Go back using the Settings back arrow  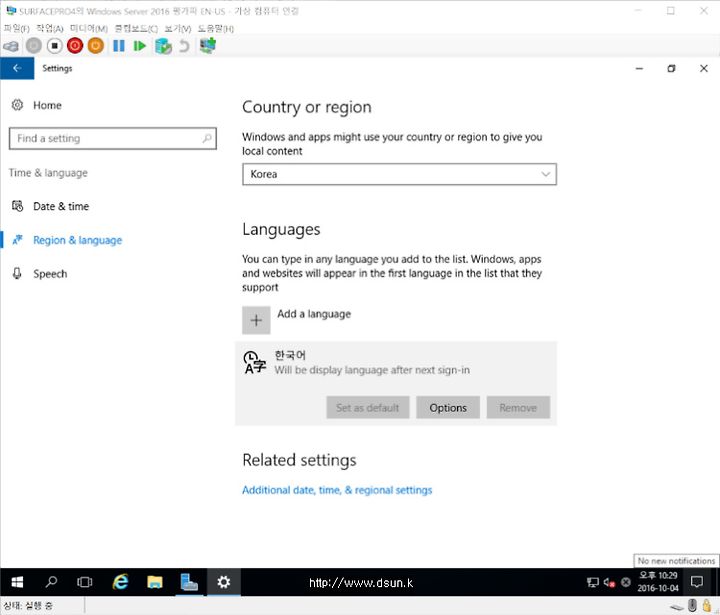tap(17, 68)
